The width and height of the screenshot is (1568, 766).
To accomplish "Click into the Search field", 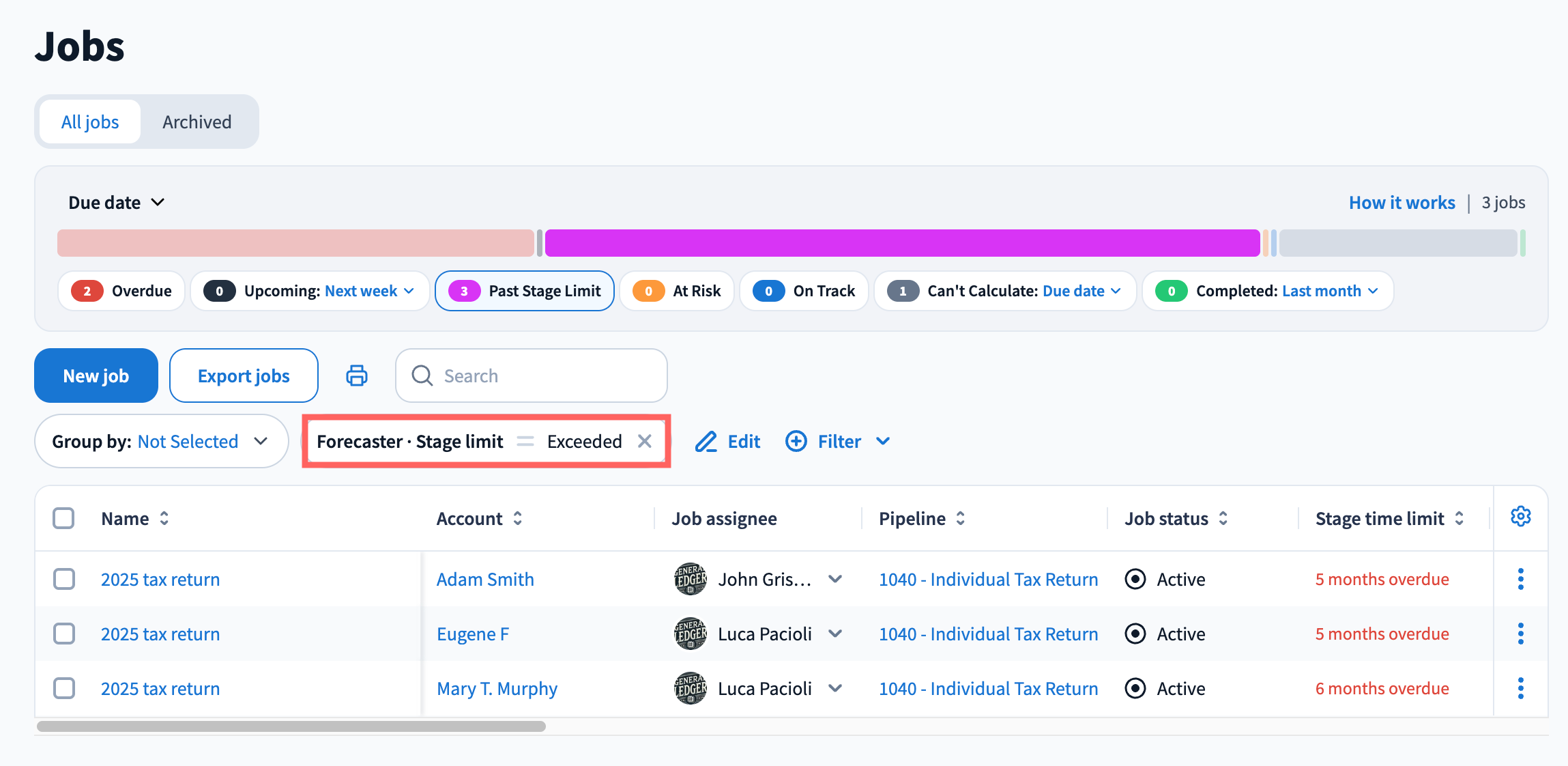I will pyautogui.click(x=532, y=375).
